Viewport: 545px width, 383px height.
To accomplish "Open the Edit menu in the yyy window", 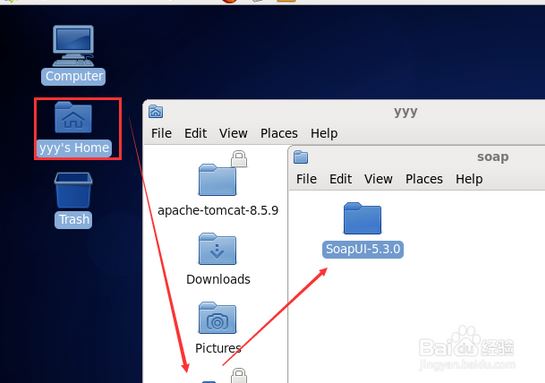I will coord(195,133).
